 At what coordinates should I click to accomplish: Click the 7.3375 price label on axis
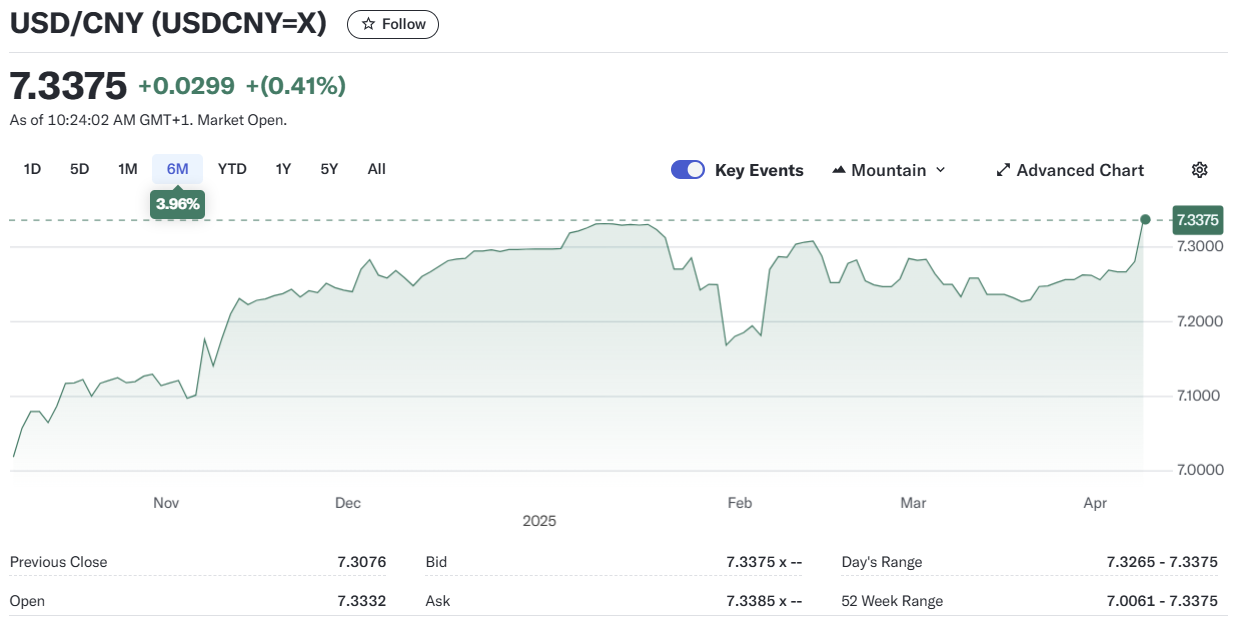pyautogui.click(x=1195, y=220)
